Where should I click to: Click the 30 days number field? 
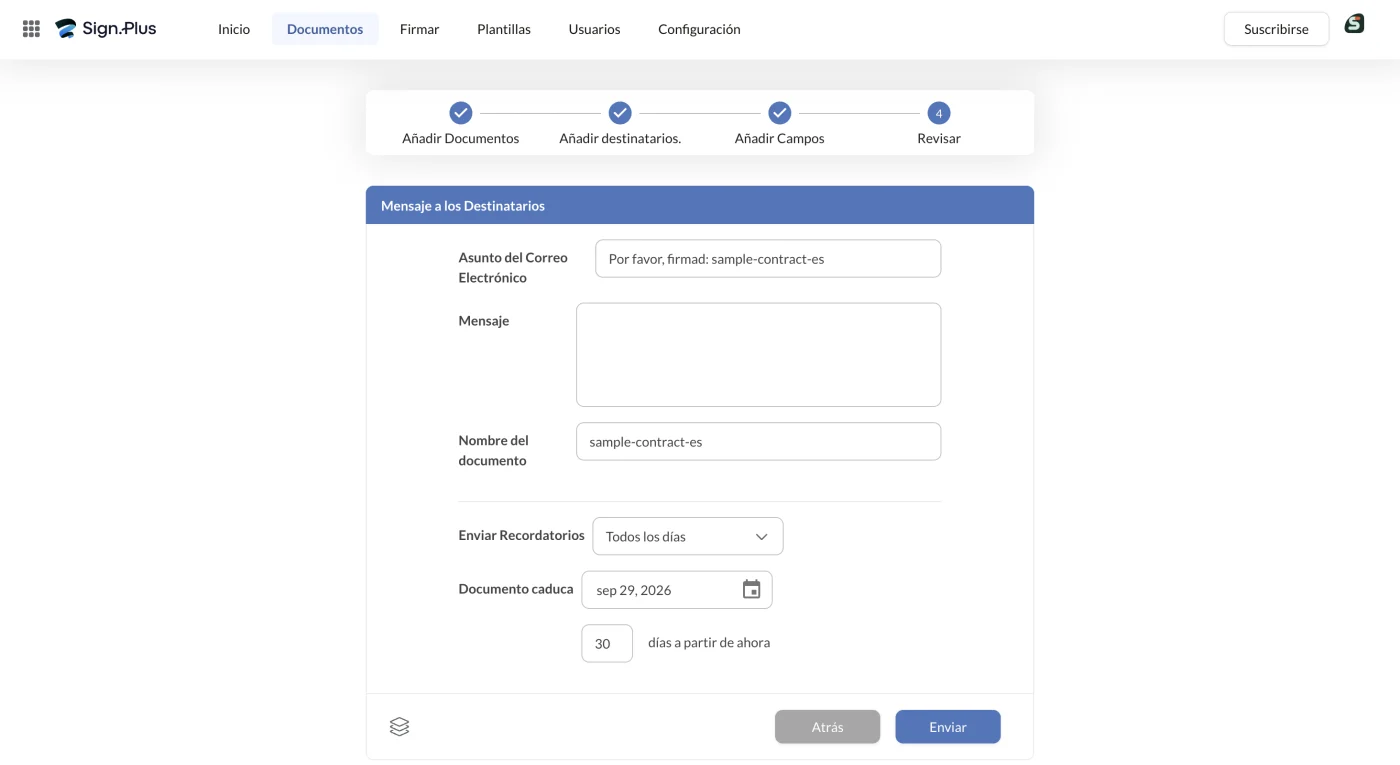click(607, 643)
